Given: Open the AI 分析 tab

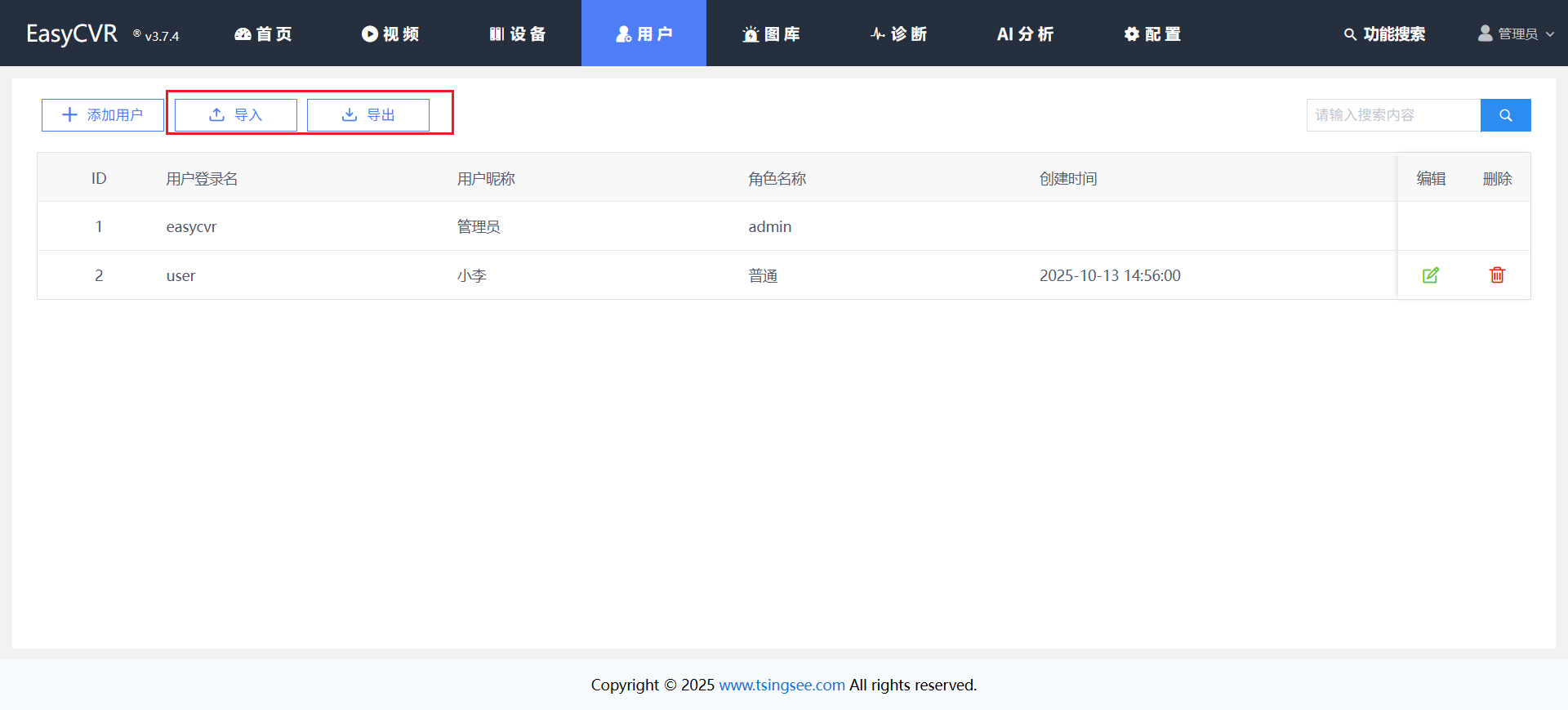Looking at the screenshot, I should [x=1025, y=33].
